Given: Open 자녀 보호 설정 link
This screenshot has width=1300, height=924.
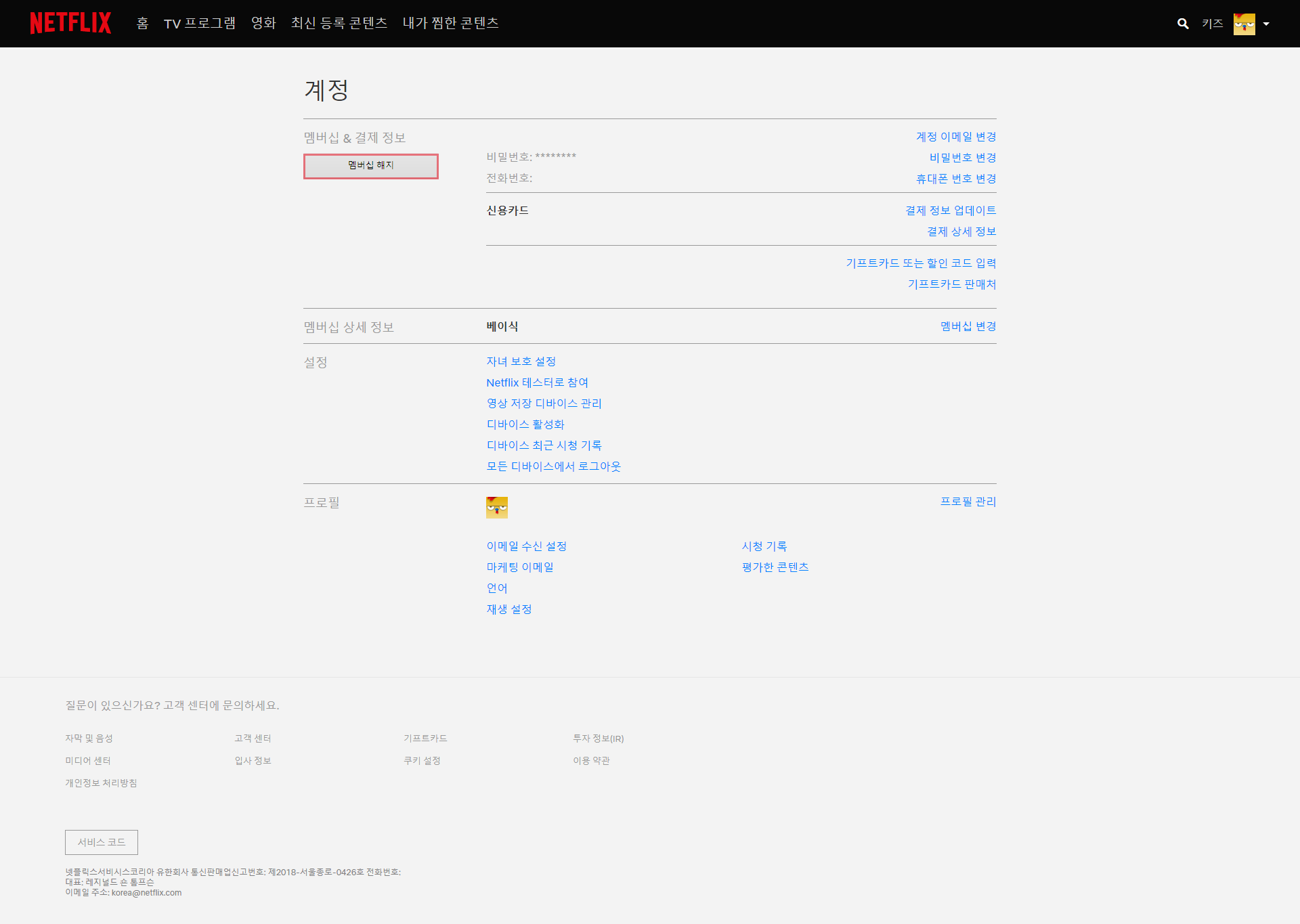Looking at the screenshot, I should [x=521, y=361].
